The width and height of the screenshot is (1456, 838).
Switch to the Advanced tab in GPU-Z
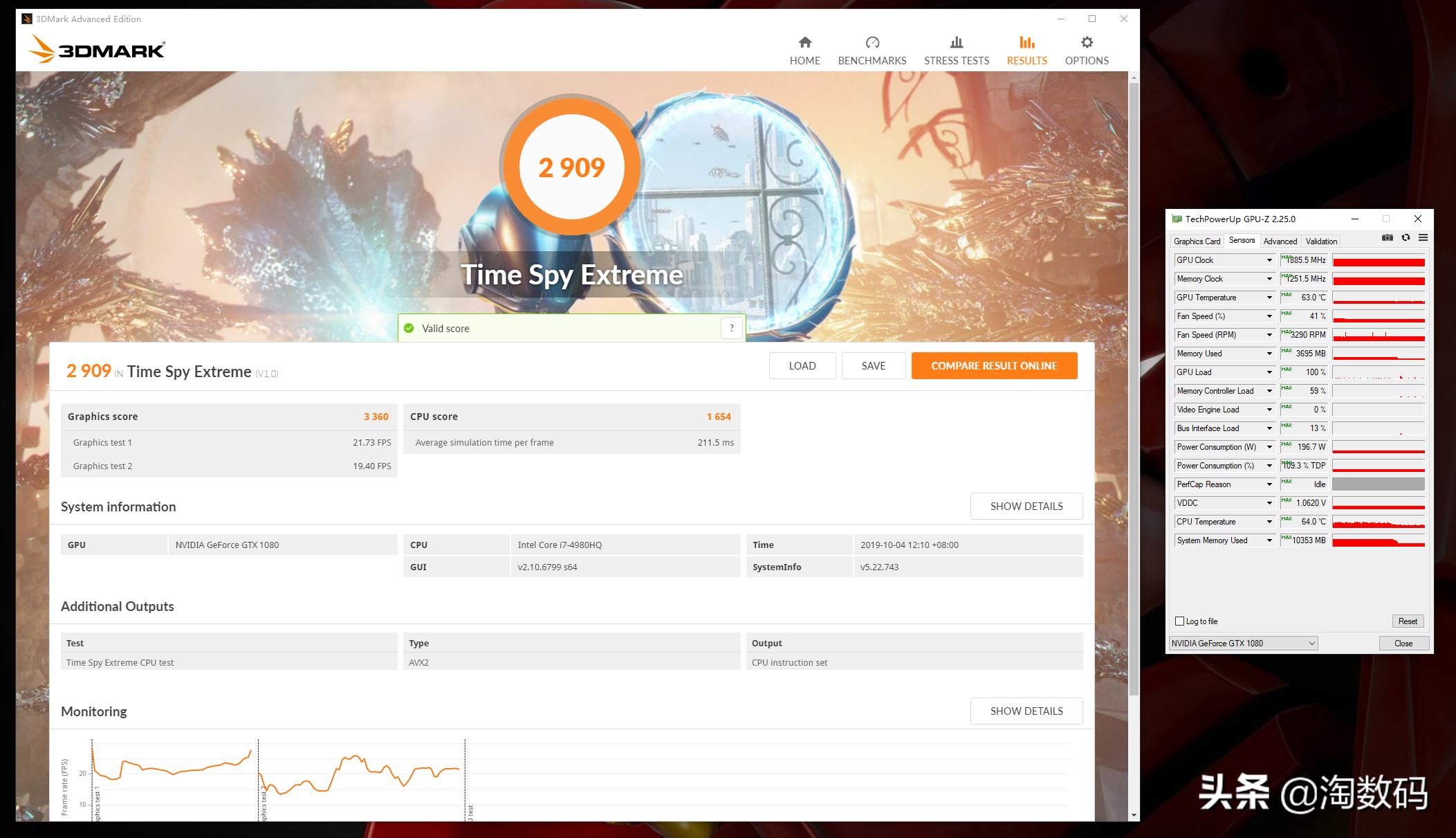click(x=1280, y=242)
